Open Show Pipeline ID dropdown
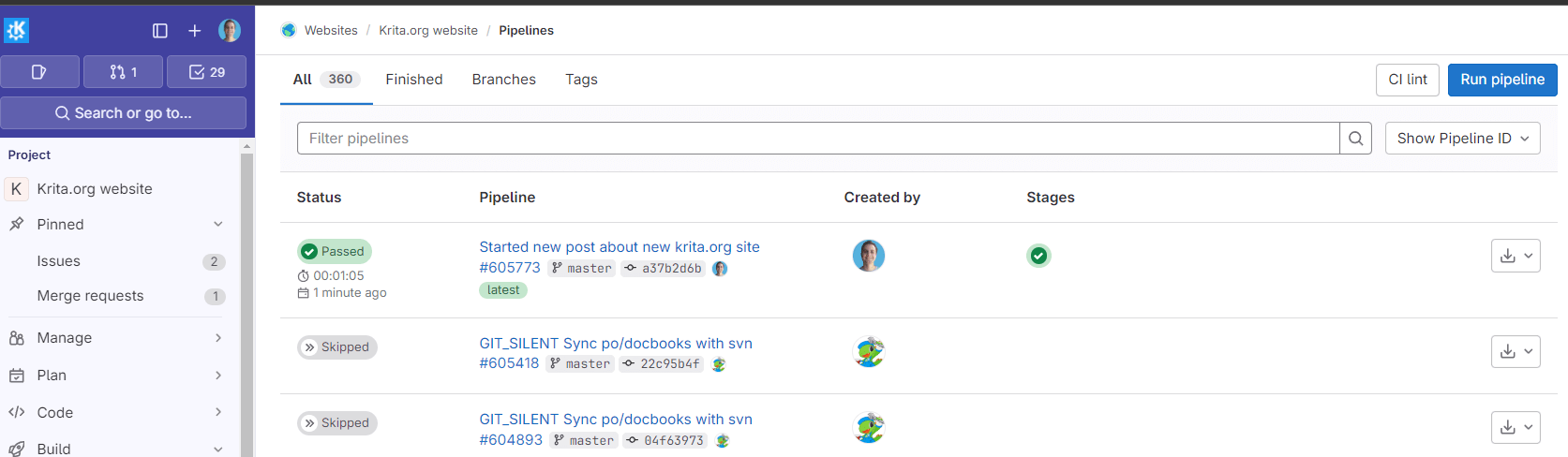Image resolution: width=1568 pixels, height=457 pixels. pos(1462,139)
